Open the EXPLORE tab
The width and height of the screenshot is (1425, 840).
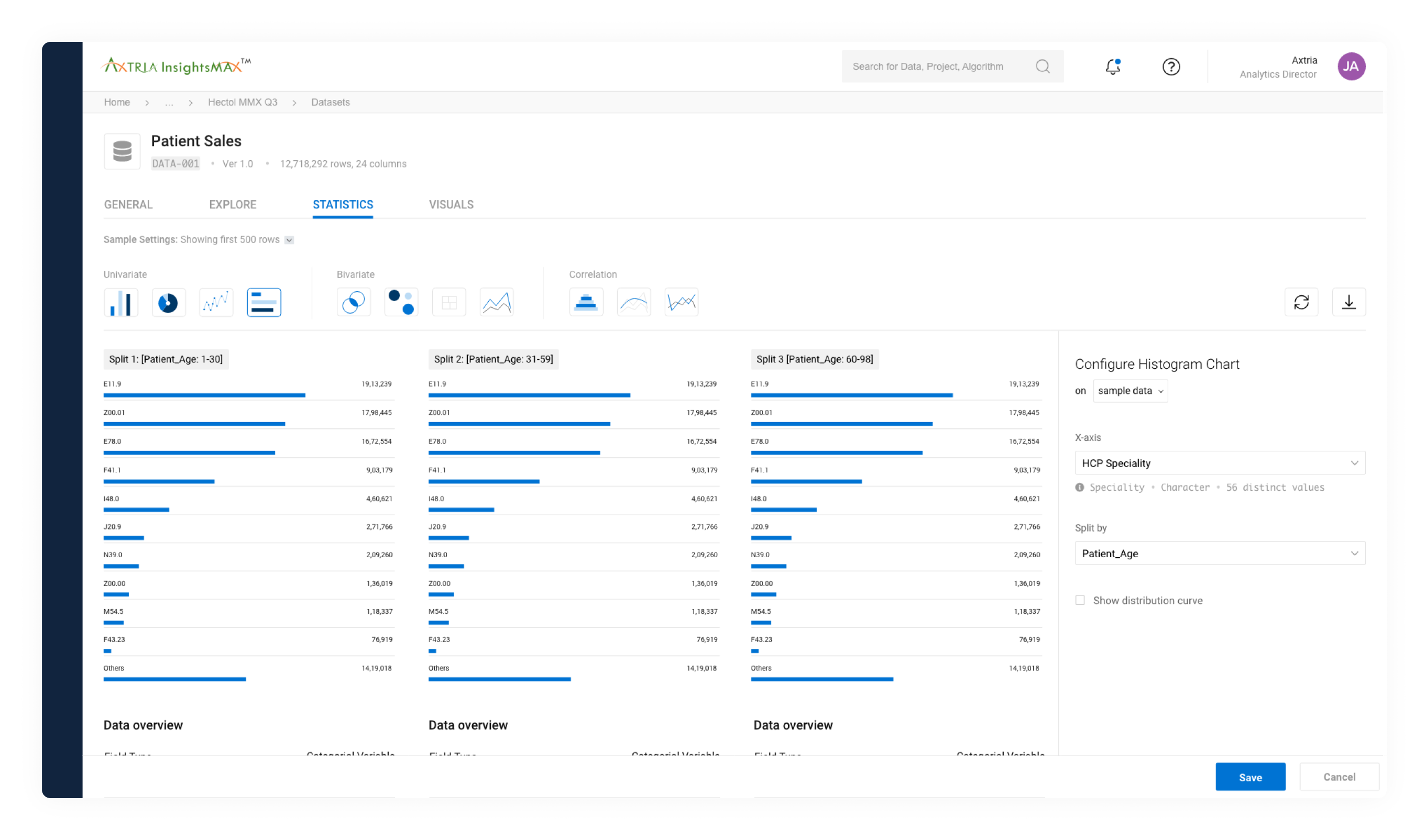(x=232, y=204)
